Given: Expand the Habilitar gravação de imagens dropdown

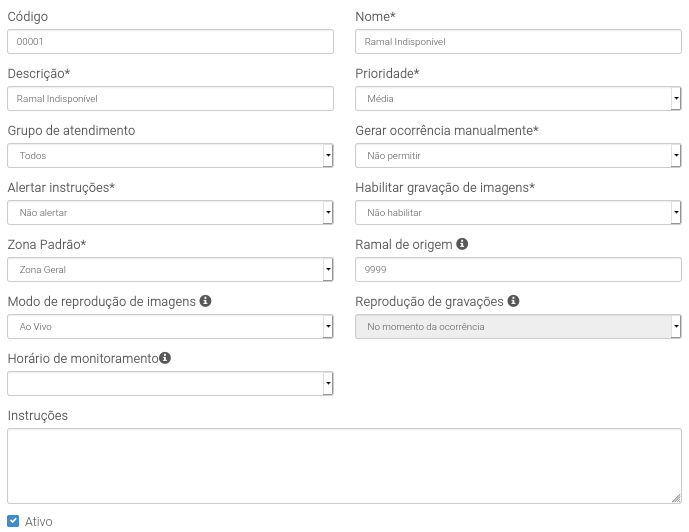Looking at the screenshot, I should 518,213.
